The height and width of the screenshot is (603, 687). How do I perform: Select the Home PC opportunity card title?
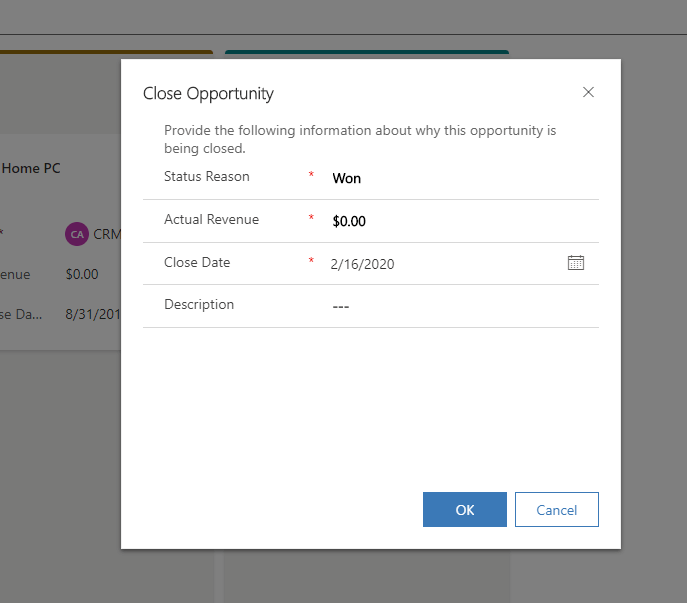click(31, 169)
